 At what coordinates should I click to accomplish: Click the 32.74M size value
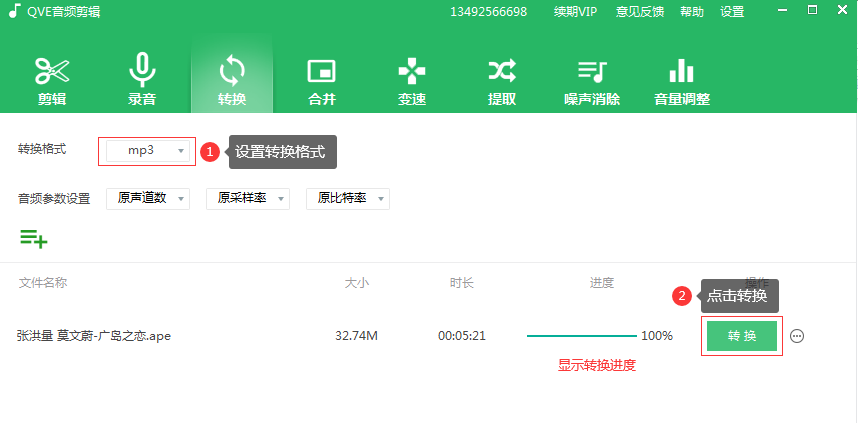point(356,335)
